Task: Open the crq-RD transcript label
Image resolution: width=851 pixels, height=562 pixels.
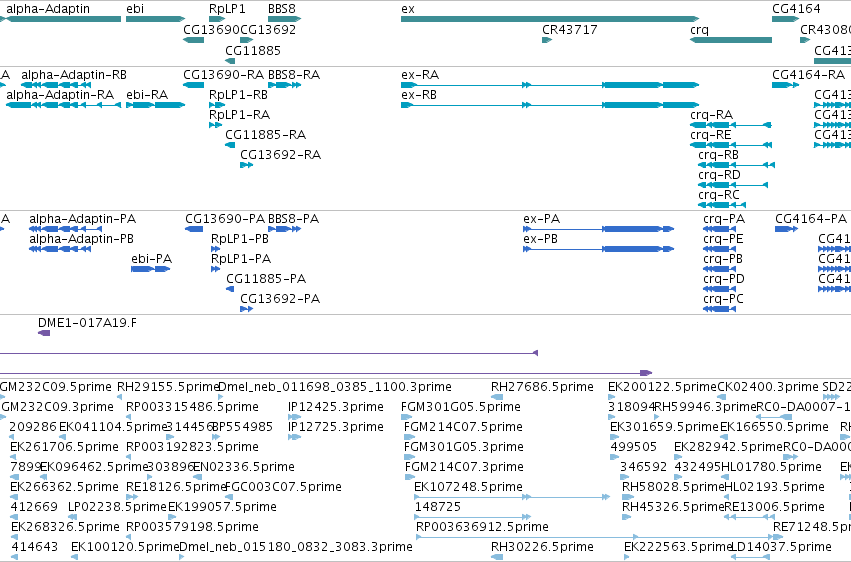Action: pyautogui.click(x=719, y=175)
